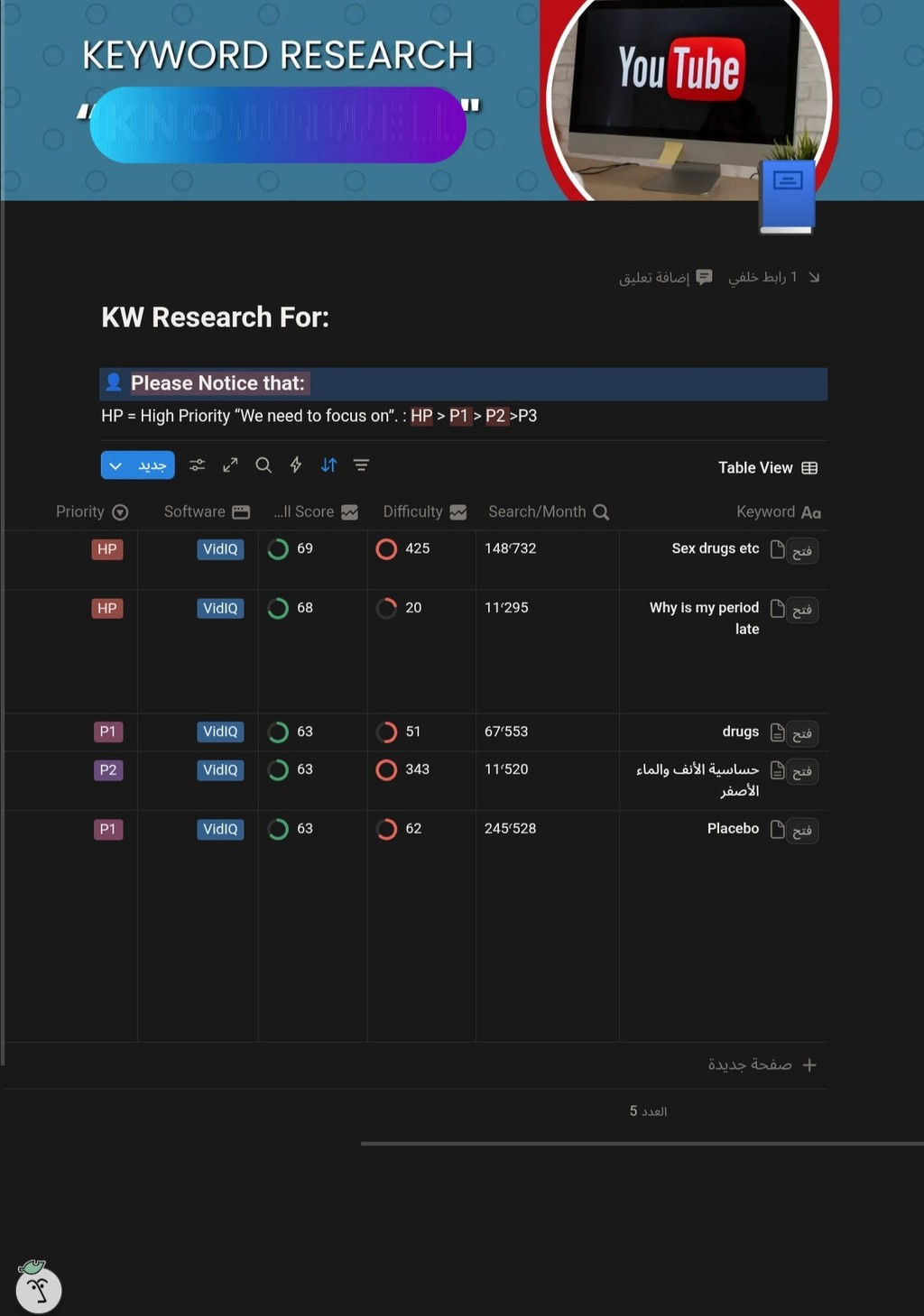Click the Priority column header
The height and width of the screenshot is (1316, 924).
[x=92, y=511]
